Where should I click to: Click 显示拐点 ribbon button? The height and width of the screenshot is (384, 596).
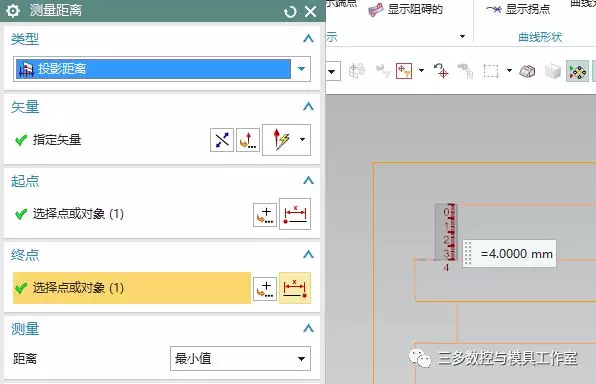tap(518, 9)
